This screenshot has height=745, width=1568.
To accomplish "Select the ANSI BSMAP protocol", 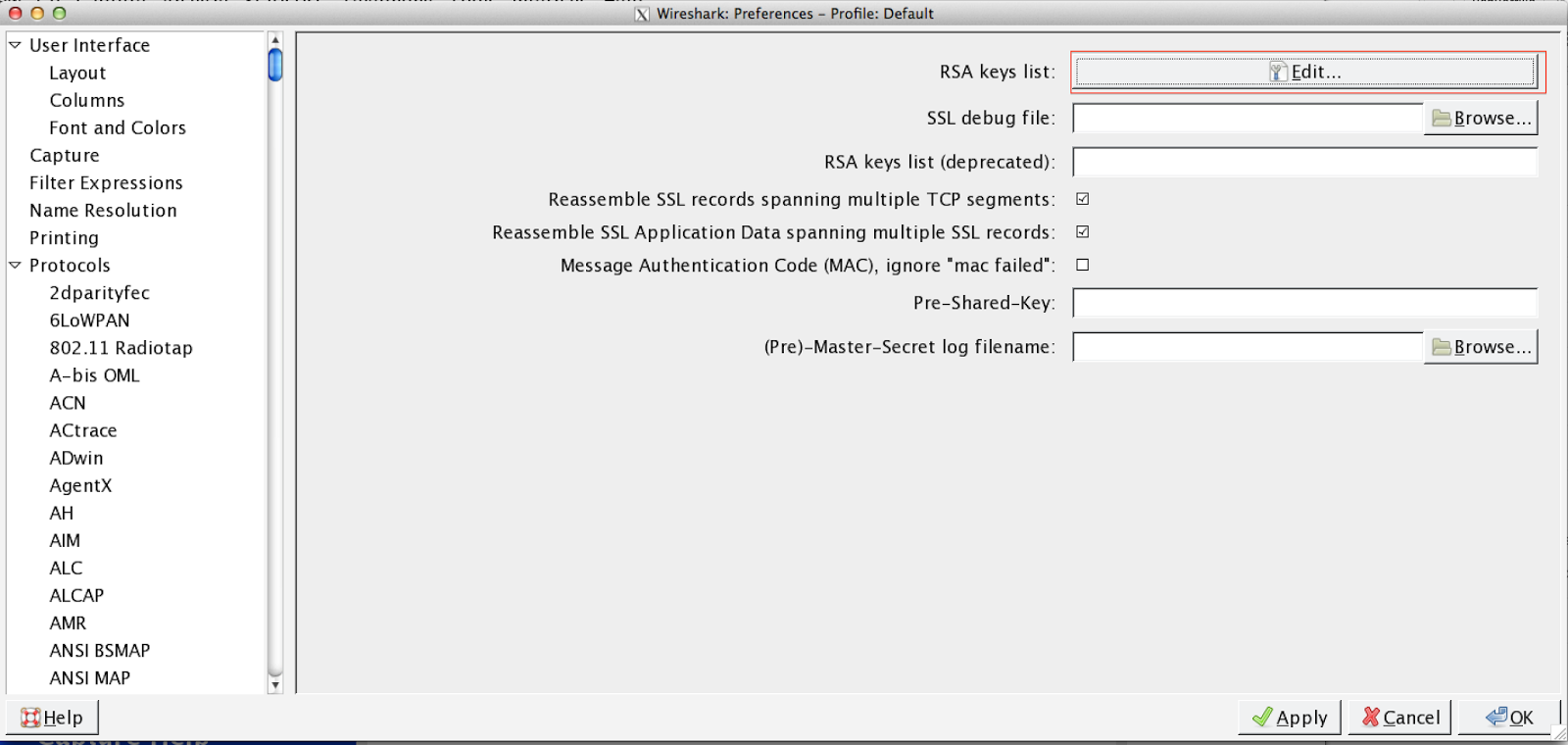I will 100,649.
